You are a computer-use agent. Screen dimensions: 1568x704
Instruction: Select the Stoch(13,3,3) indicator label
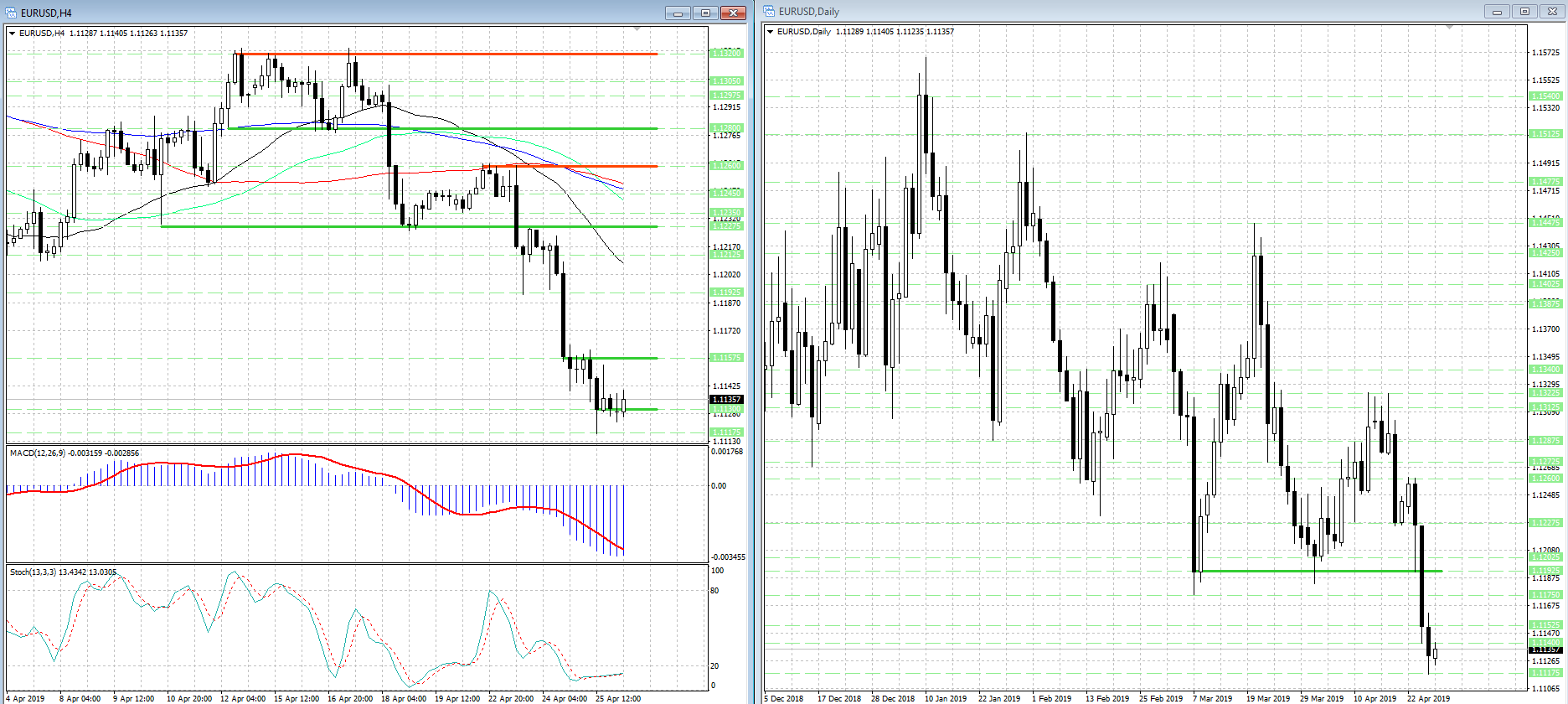(x=63, y=572)
